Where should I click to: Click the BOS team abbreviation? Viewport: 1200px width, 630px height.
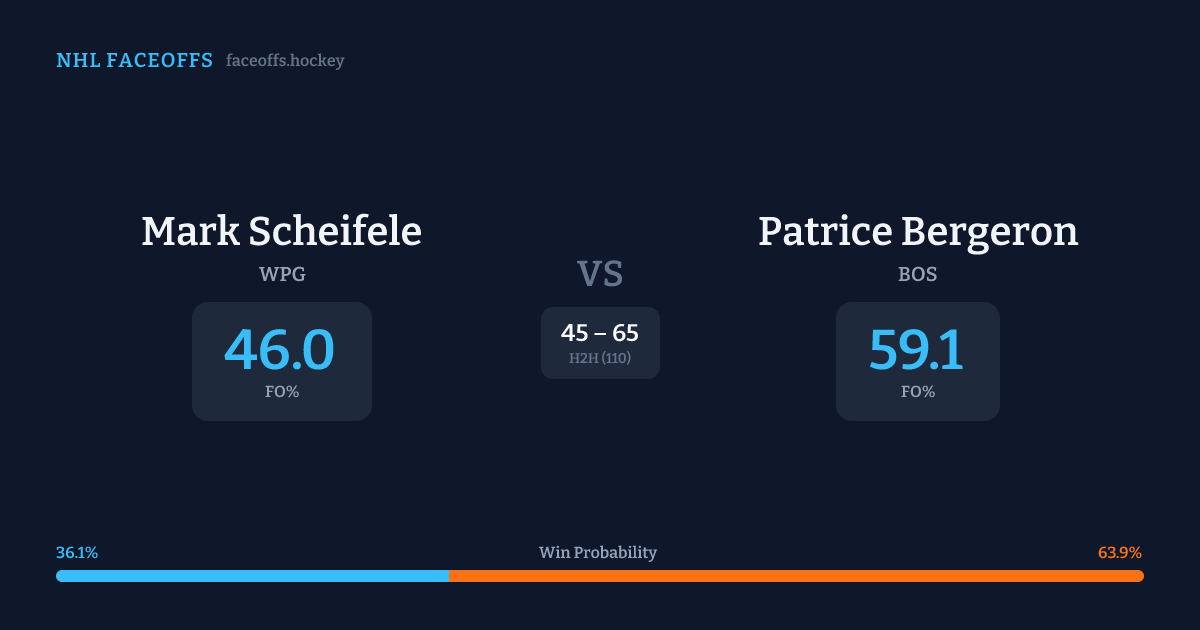[x=917, y=274]
